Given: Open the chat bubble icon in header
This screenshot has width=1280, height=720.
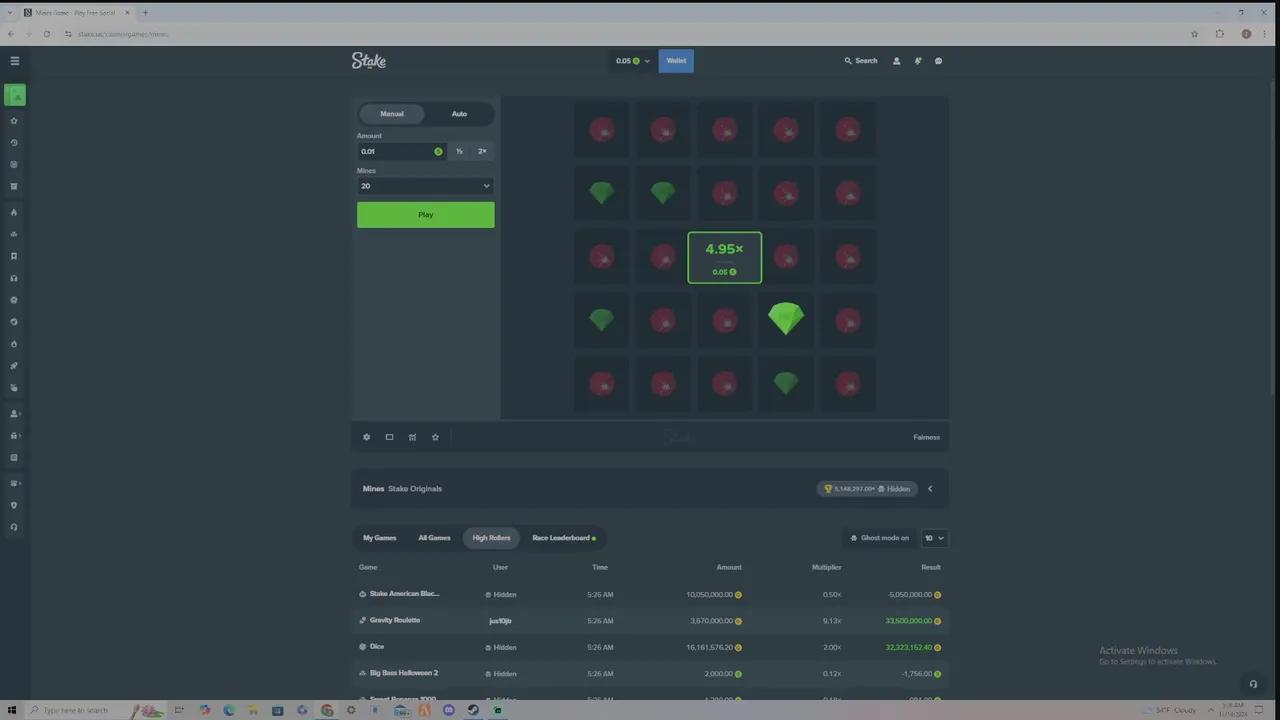Looking at the screenshot, I should click(938, 61).
